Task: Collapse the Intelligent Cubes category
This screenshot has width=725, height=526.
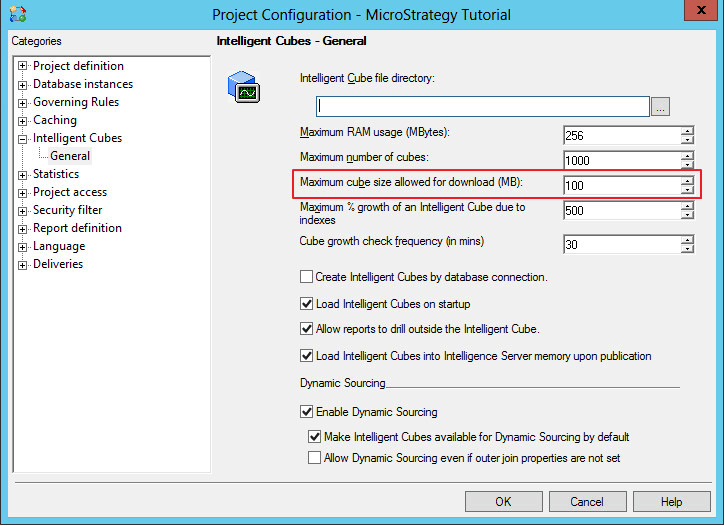Action: click(x=22, y=139)
